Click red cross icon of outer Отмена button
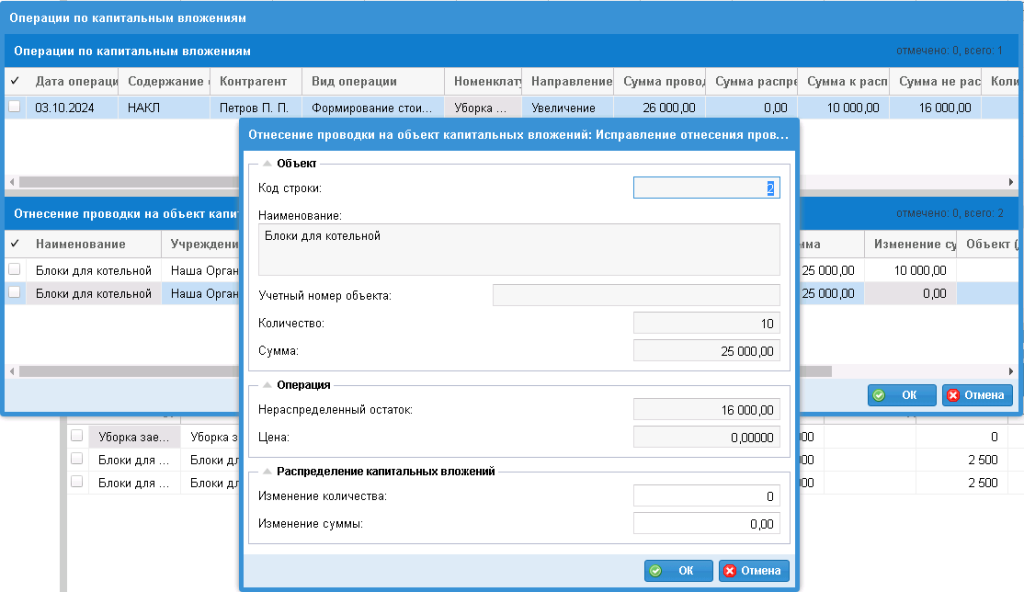Viewport: 1024px width, 592px height. (953, 395)
